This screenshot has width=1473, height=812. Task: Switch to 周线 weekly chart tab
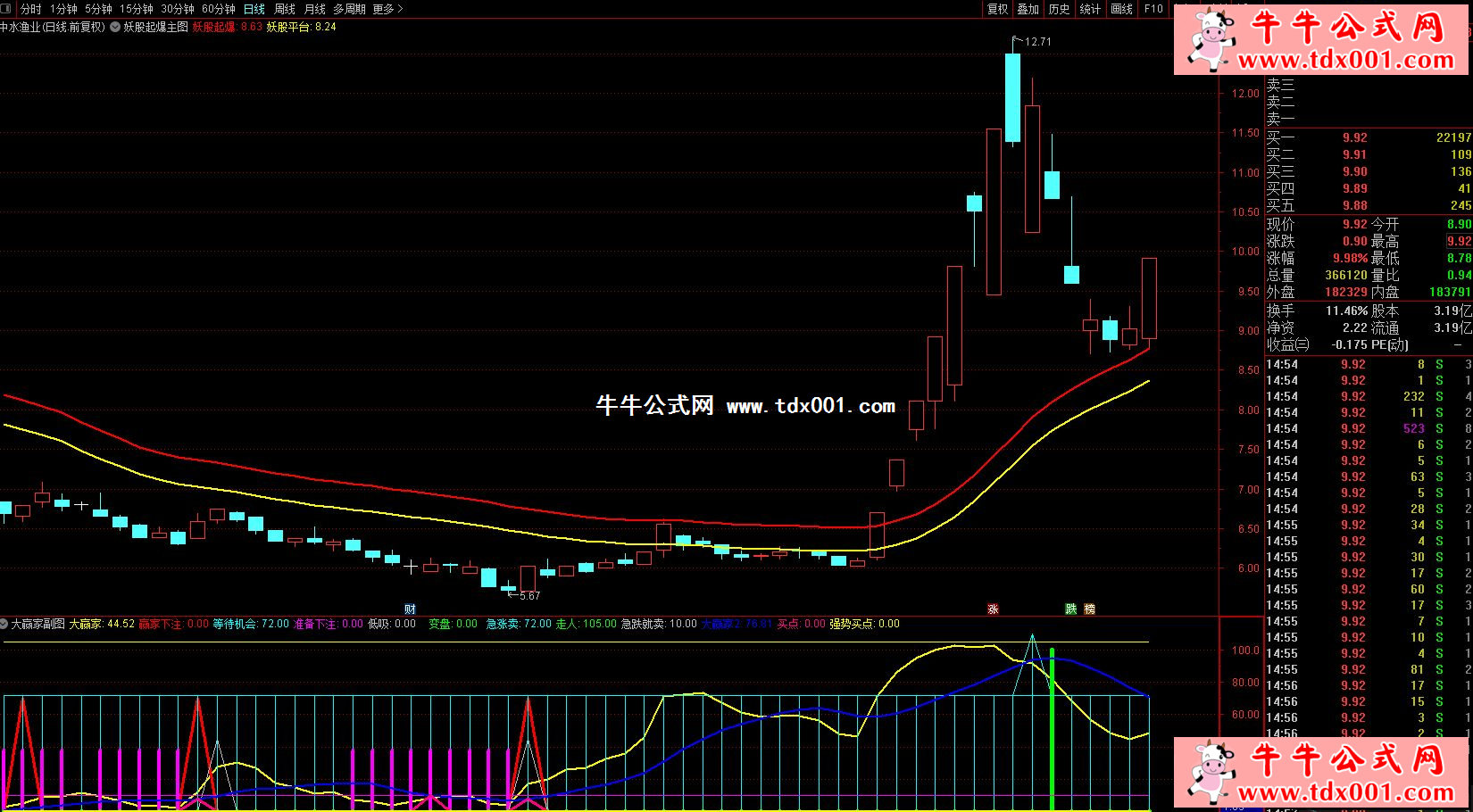coord(285,9)
